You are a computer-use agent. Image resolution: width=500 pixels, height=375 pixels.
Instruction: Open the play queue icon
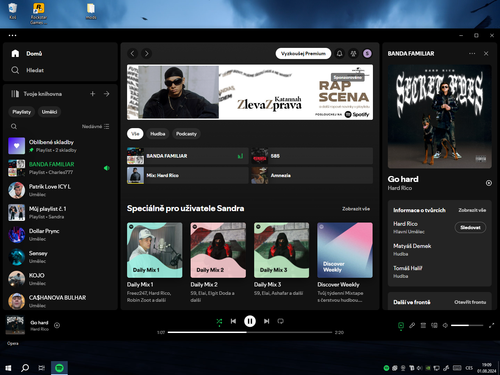[x=423, y=325]
